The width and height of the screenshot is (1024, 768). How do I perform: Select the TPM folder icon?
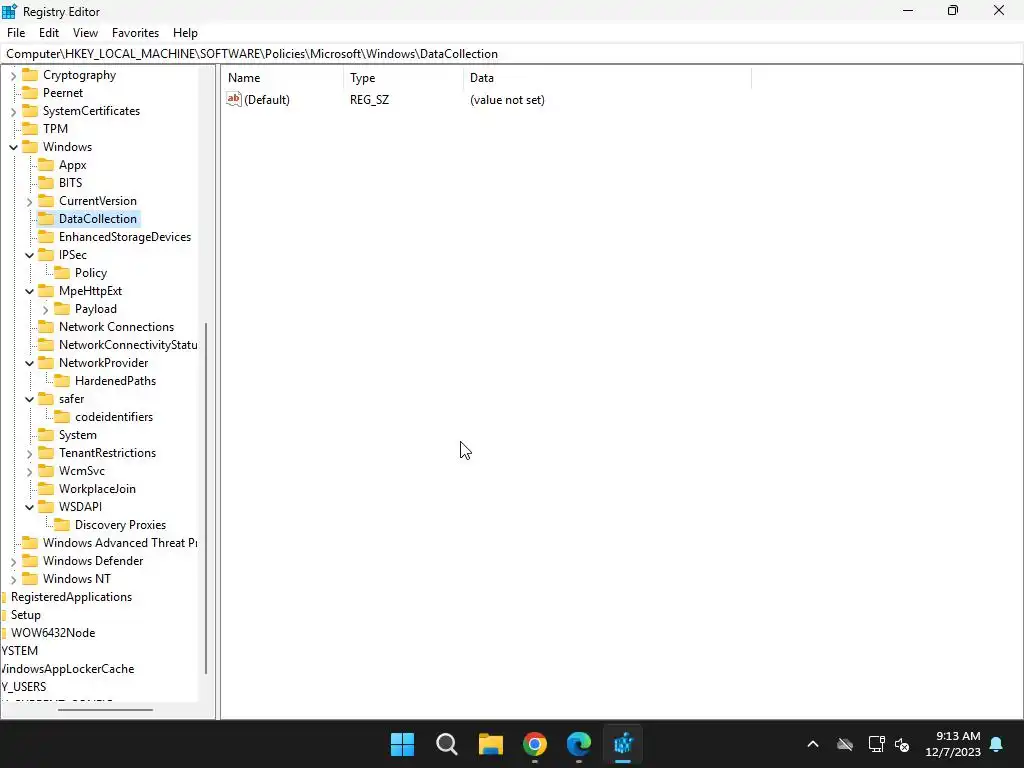(30, 129)
